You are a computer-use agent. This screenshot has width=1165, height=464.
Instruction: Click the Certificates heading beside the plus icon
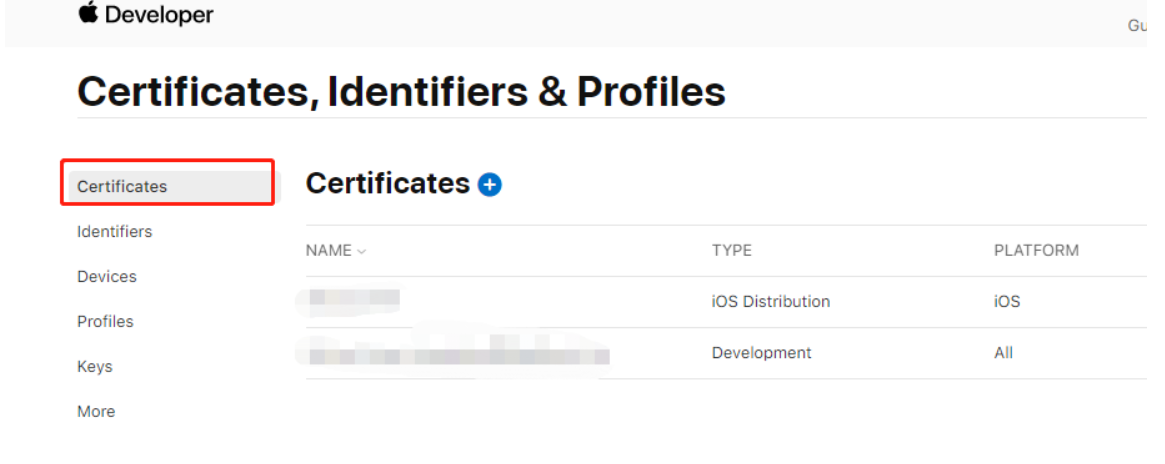[387, 183]
